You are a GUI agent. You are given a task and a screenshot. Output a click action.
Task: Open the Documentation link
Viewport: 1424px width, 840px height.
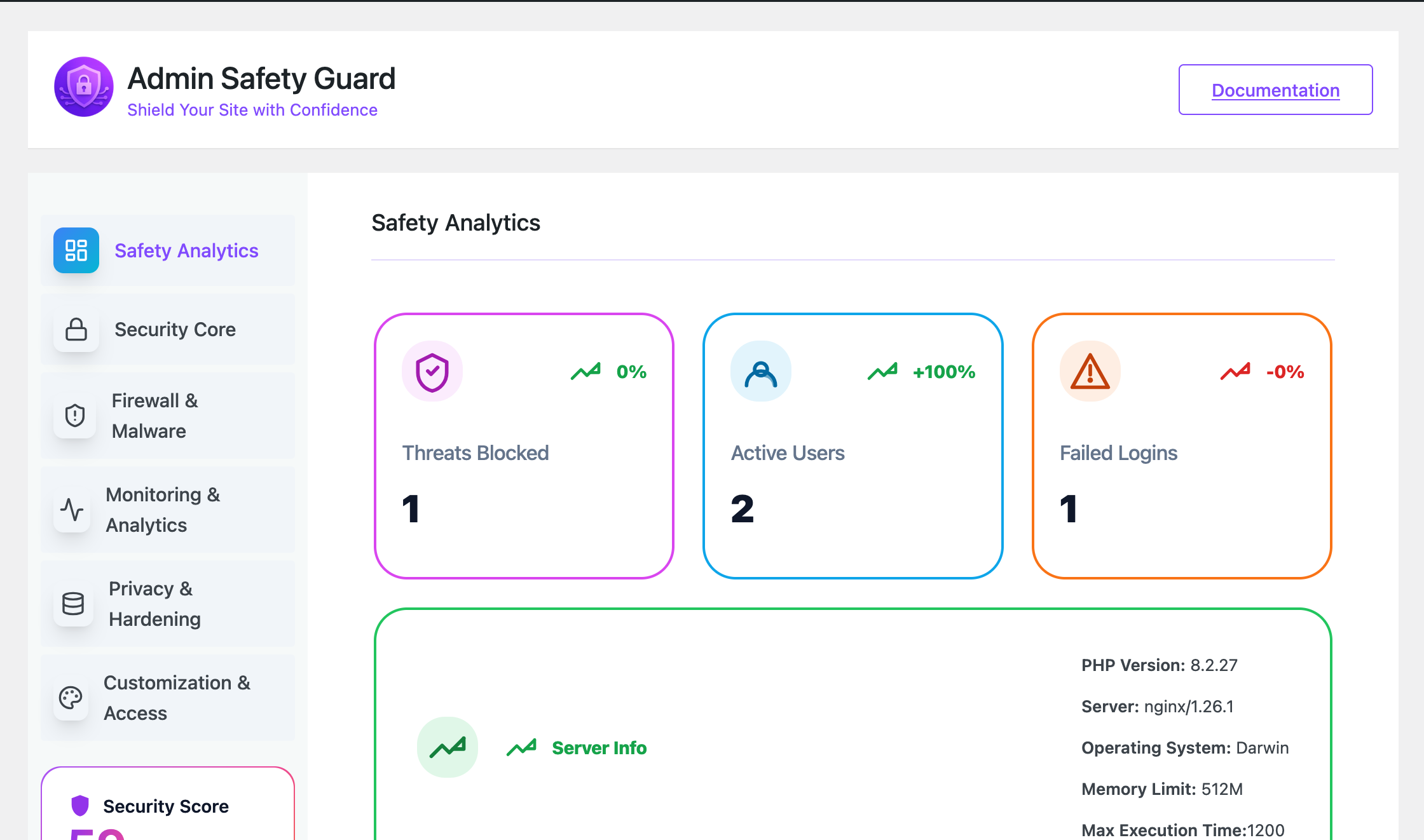(x=1275, y=90)
